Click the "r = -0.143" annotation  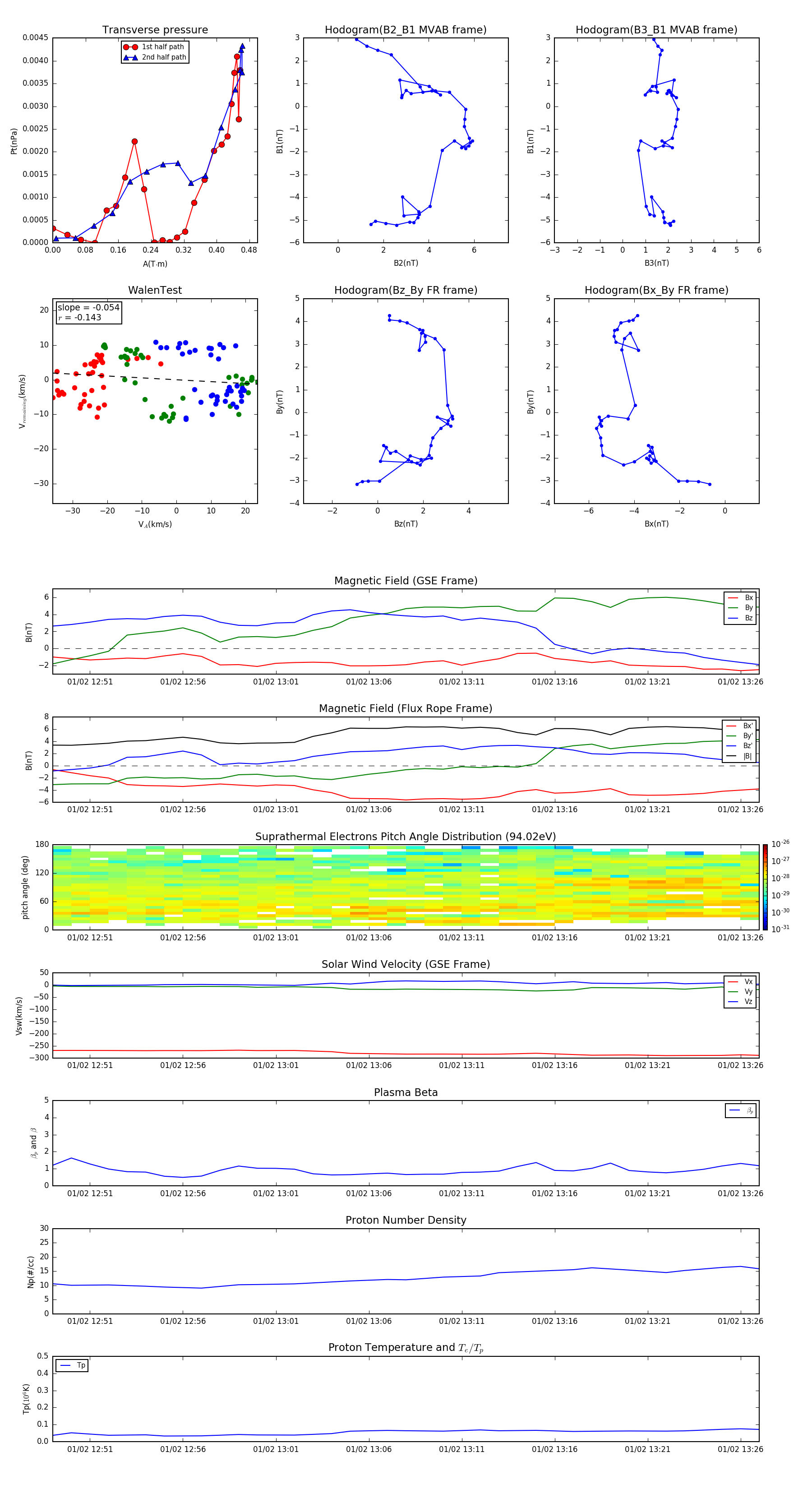coord(80,317)
